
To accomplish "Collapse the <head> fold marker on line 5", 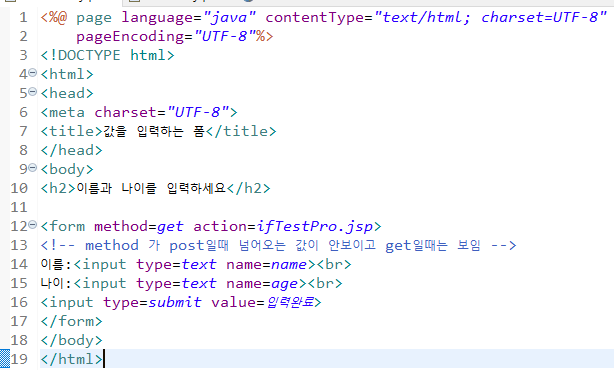I will coord(33,92).
